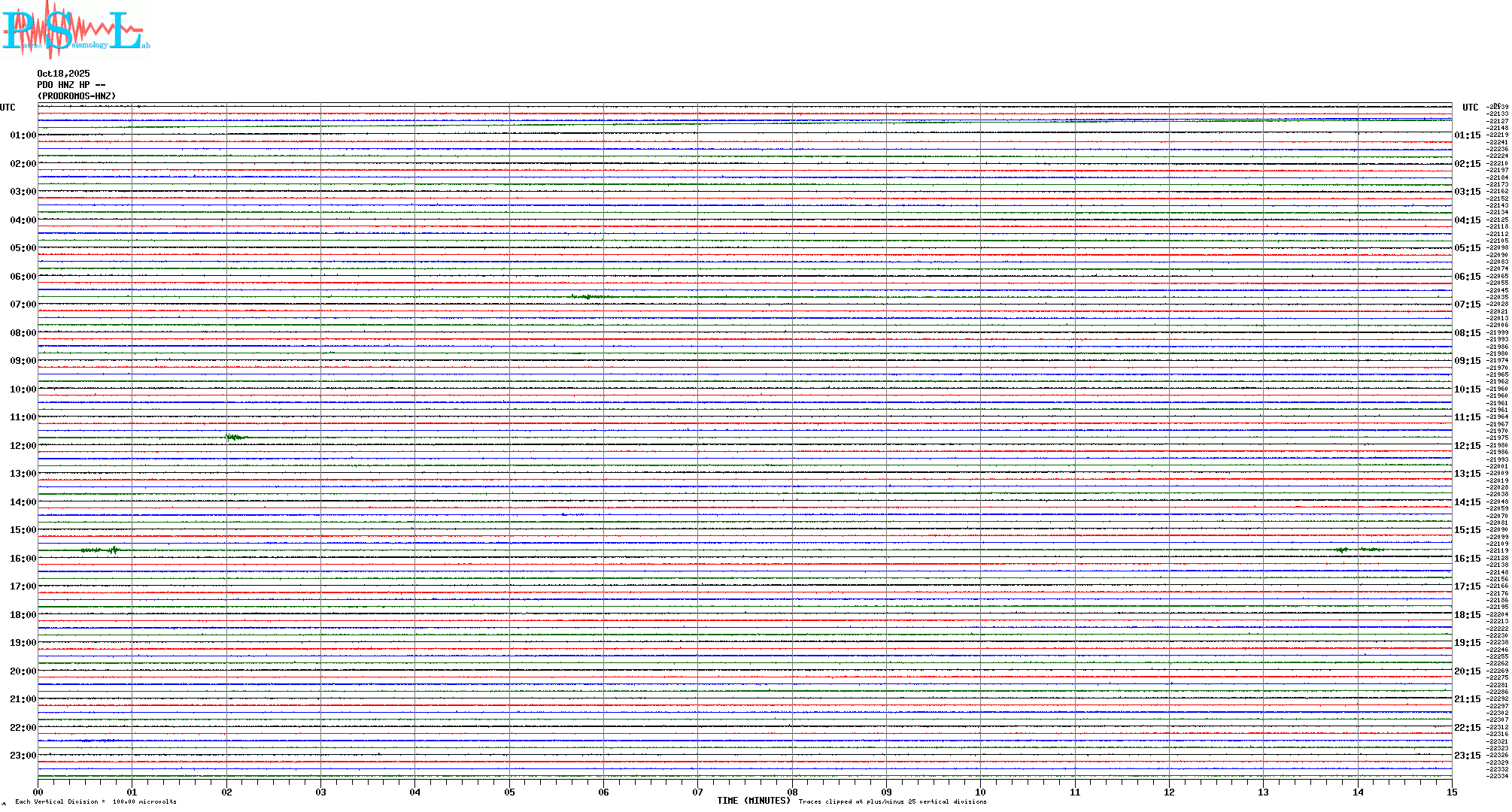Click the PSL Seismology Lab logo
Image resolution: width=1512 pixels, height=812 pixels.
75,30
